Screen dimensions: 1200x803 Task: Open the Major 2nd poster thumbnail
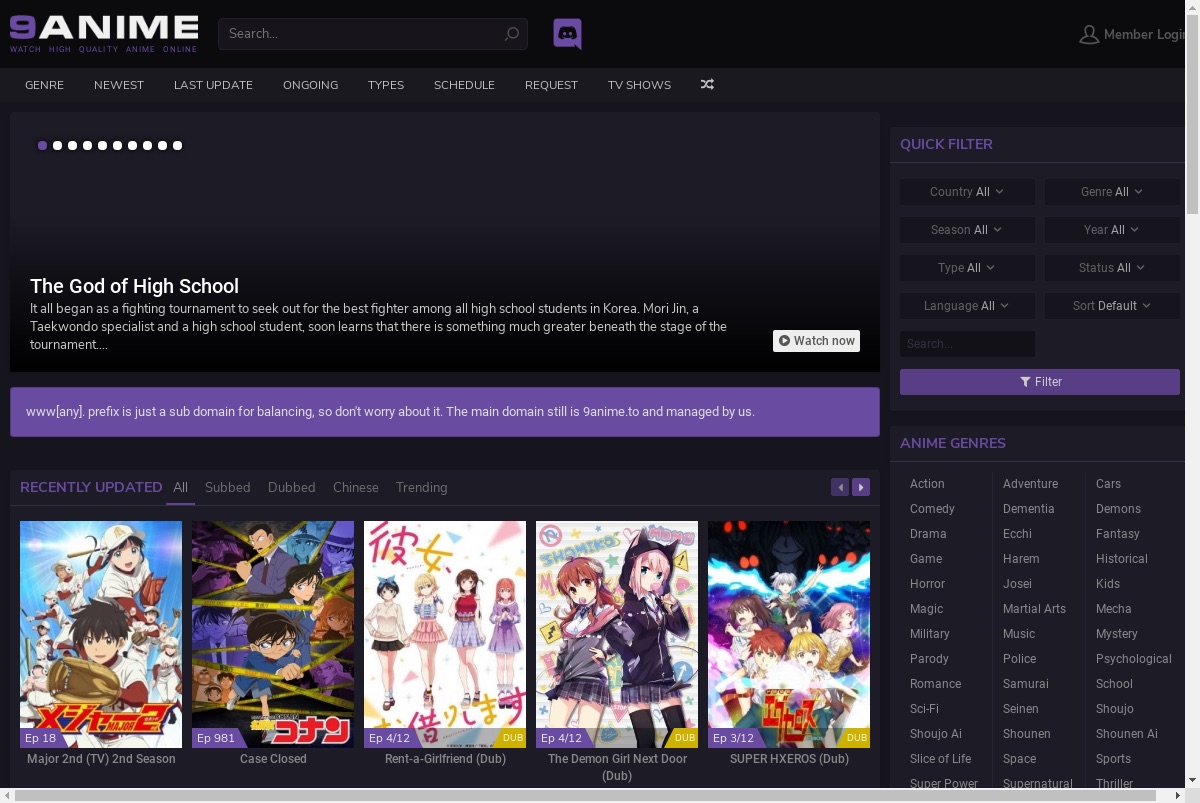coord(101,634)
